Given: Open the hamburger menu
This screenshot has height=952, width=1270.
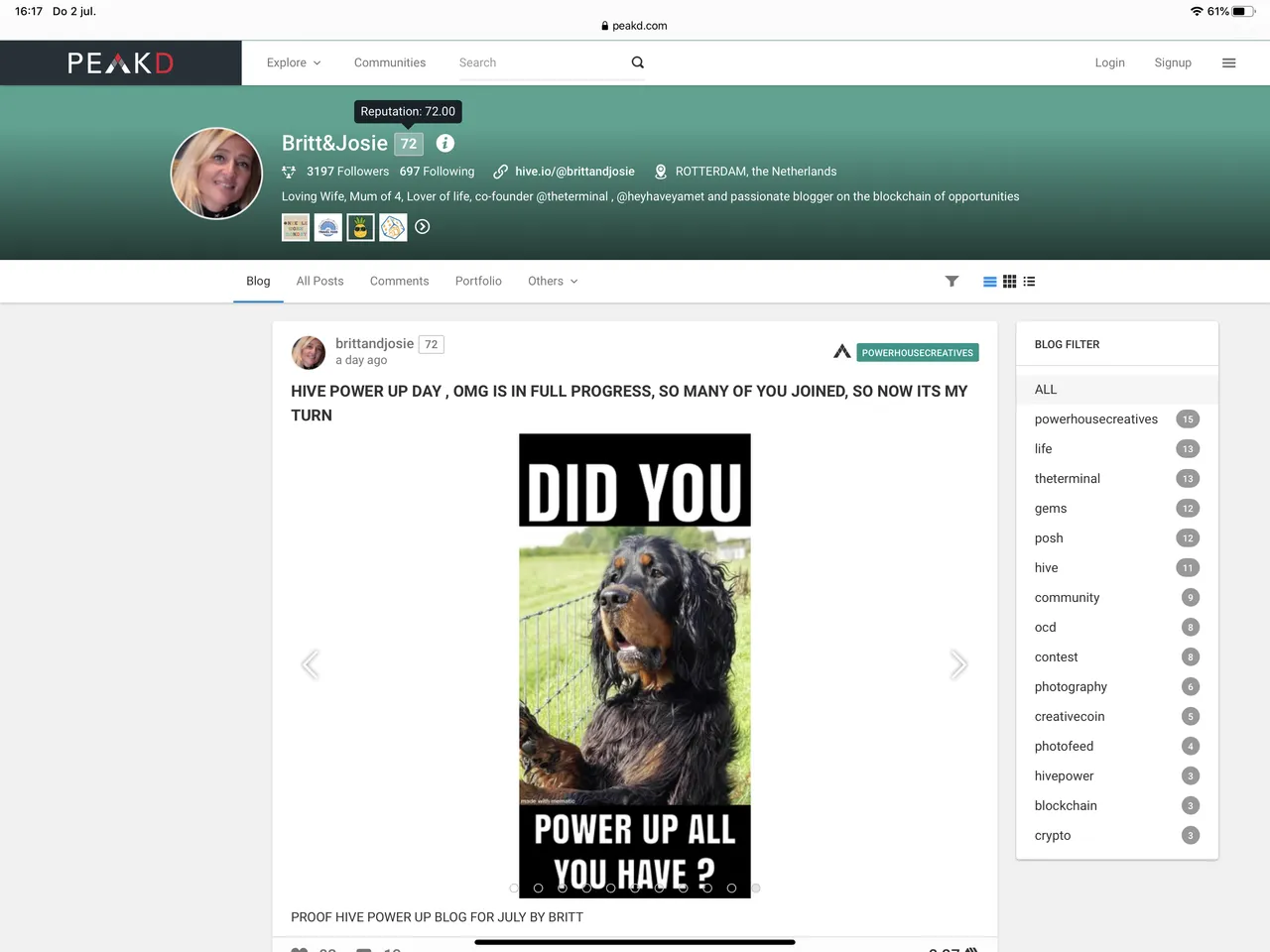Looking at the screenshot, I should point(1228,62).
